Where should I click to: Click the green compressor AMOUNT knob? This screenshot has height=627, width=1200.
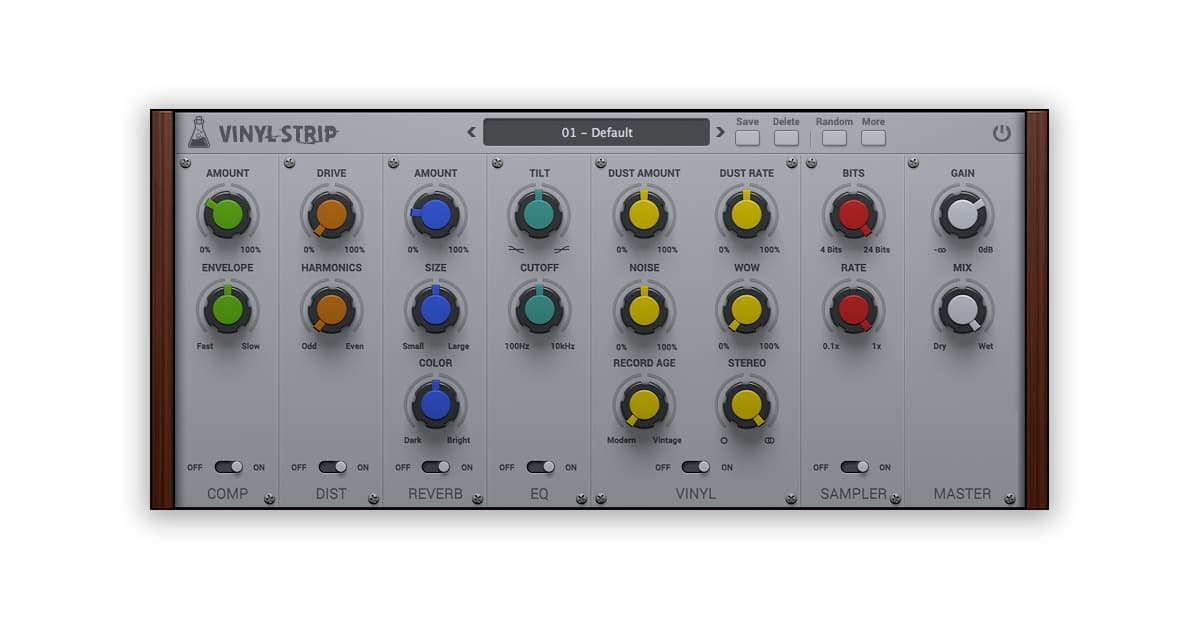tap(228, 214)
